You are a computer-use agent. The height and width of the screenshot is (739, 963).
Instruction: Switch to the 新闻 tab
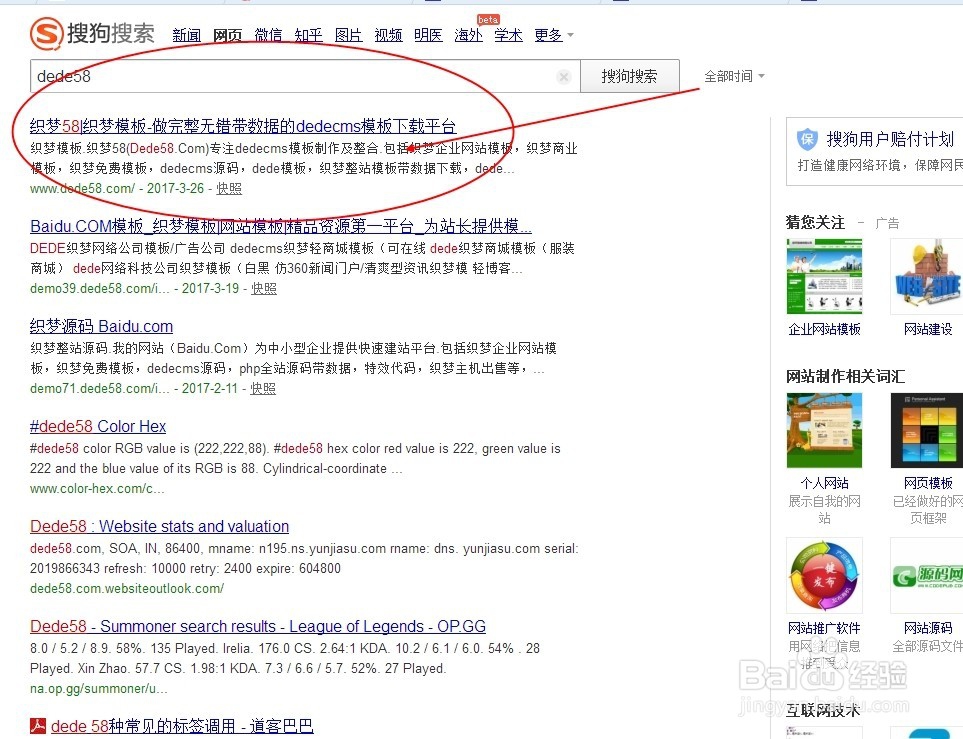[x=186, y=35]
